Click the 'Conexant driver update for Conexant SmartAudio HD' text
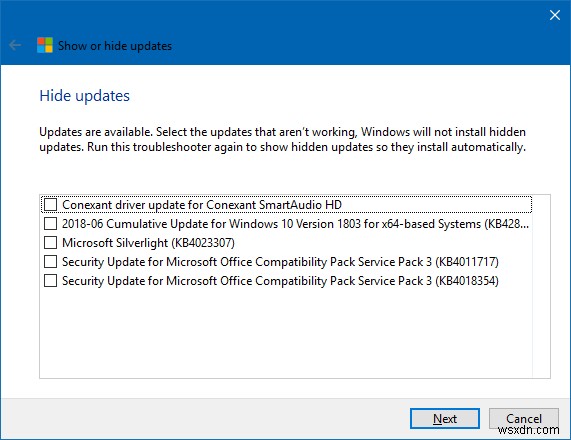The width and height of the screenshot is (571, 440). pyautogui.click(x=202, y=205)
